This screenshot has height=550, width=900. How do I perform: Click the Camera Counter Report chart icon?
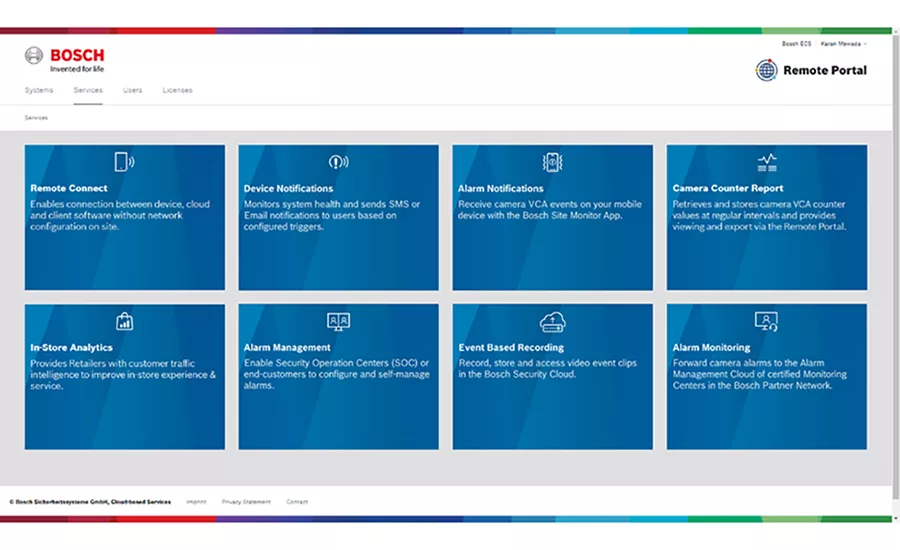point(767,162)
